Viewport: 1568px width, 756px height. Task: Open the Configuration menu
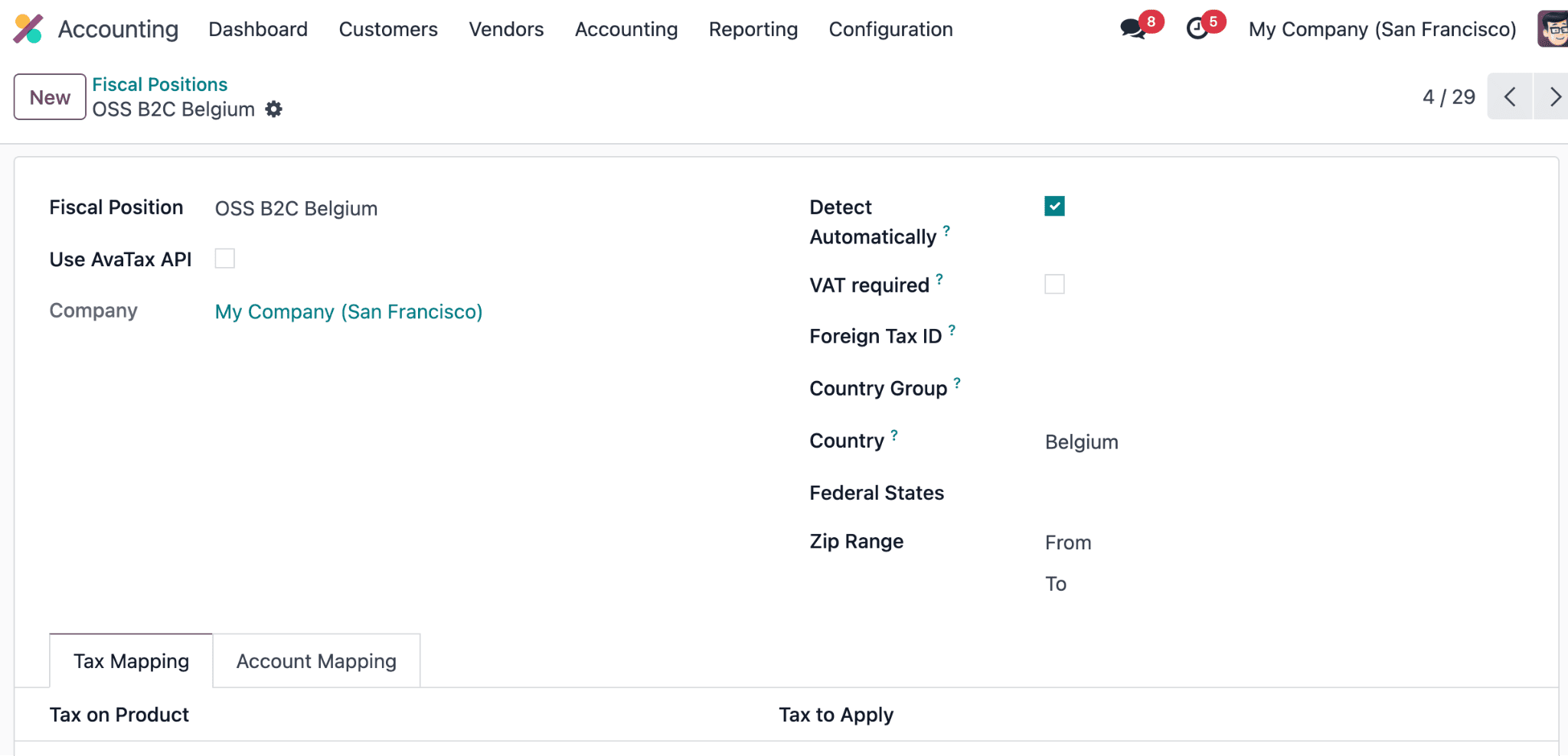click(890, 29)
